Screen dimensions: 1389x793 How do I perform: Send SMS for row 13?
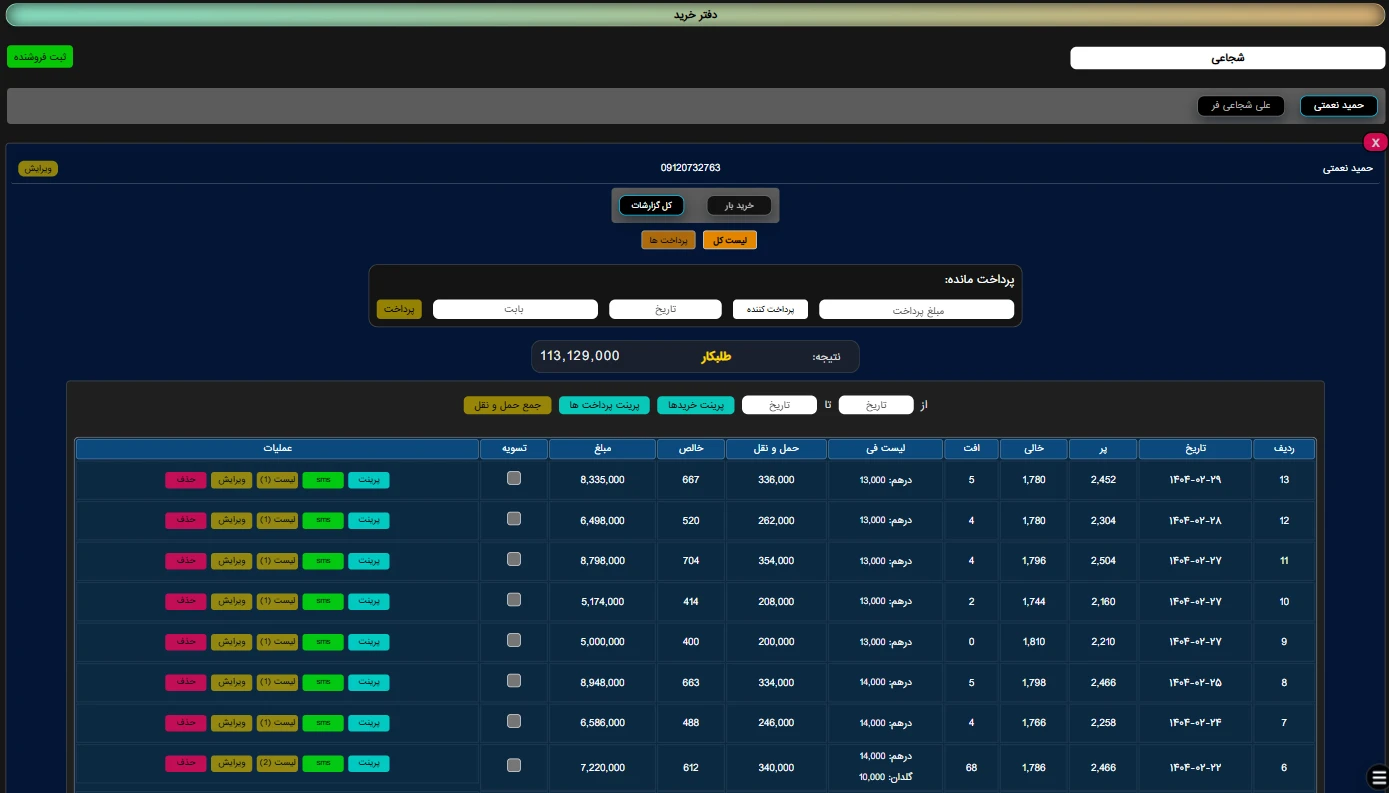[323, 480]
